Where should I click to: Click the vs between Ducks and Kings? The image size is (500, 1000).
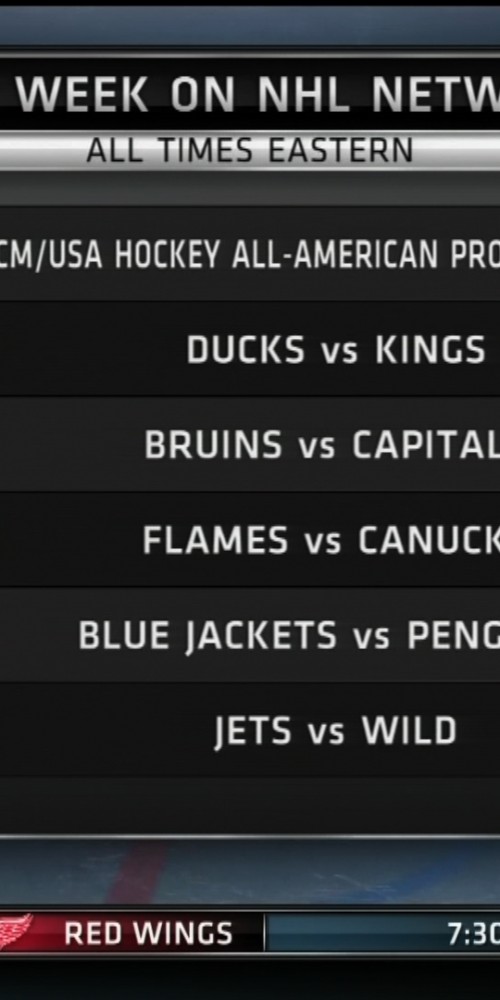[x=340, y=353]
